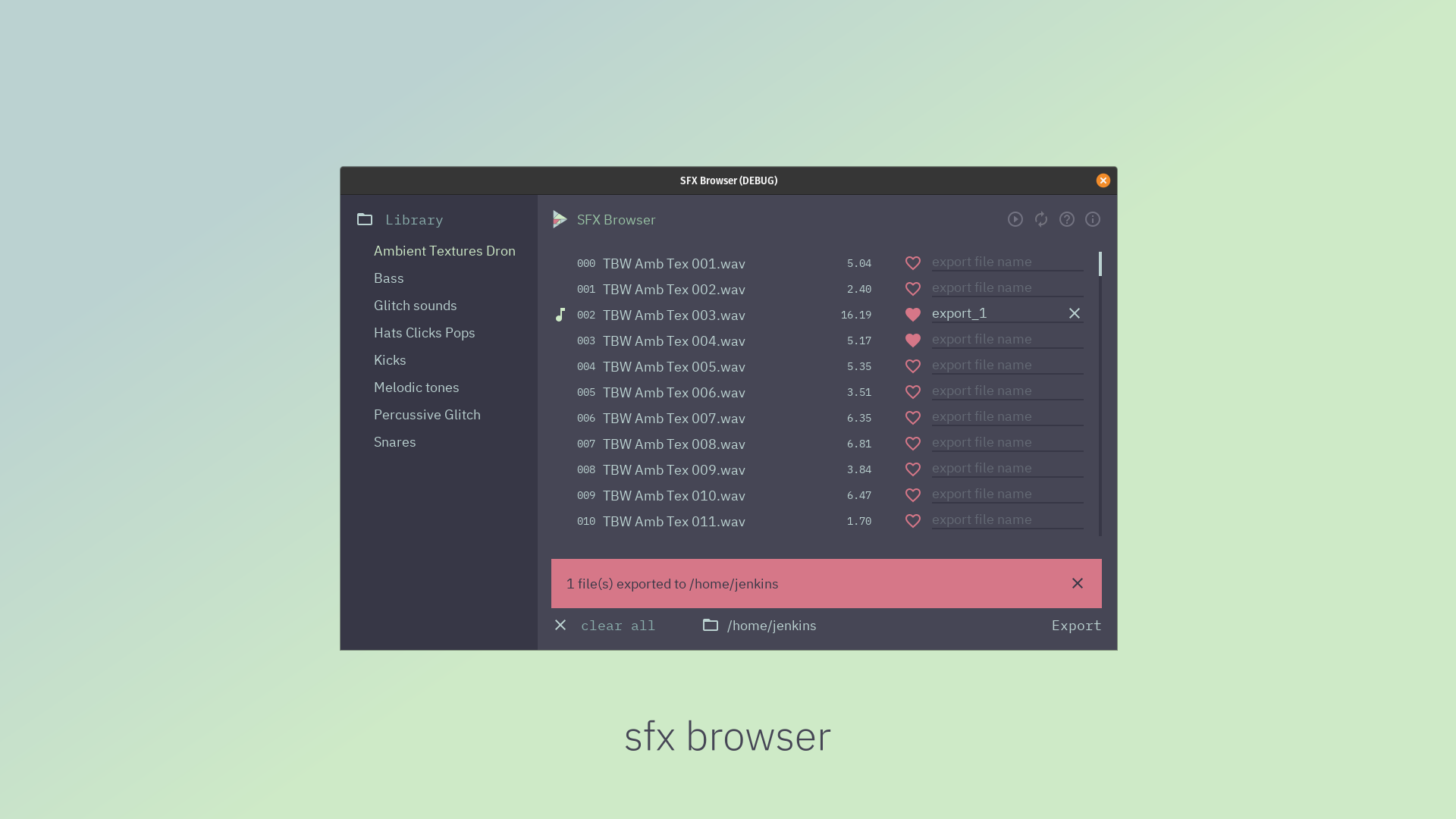The height and width of the screenshot is (819, 1456).
Task: Click export file name field for 006.wav
Action: point(1006,391)
